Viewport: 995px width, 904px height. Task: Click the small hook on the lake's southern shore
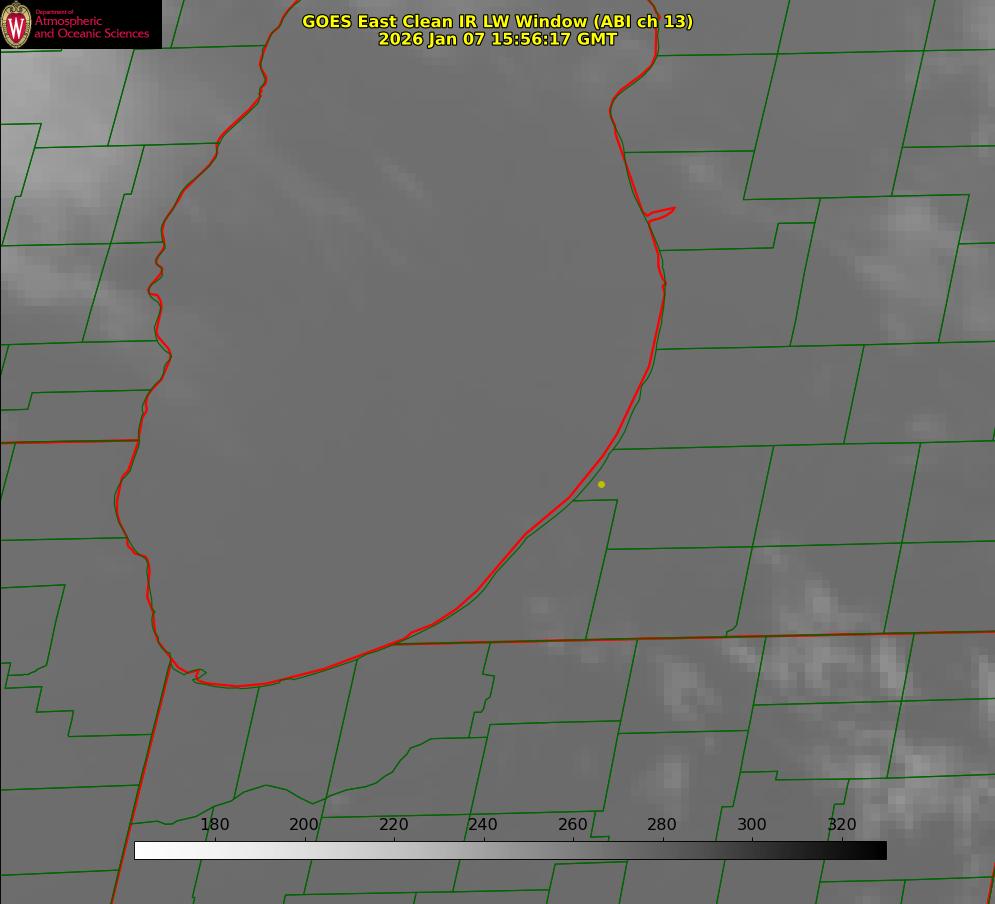(x=197, y=675)
